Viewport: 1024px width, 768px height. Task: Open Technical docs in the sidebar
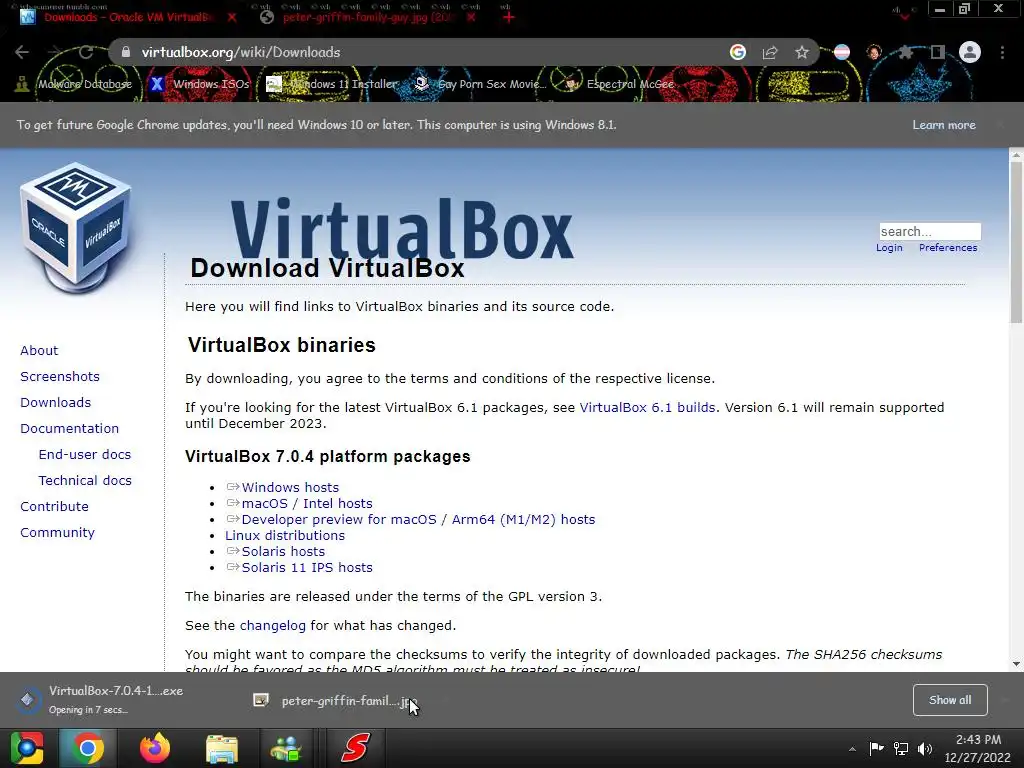coord(85,481)
